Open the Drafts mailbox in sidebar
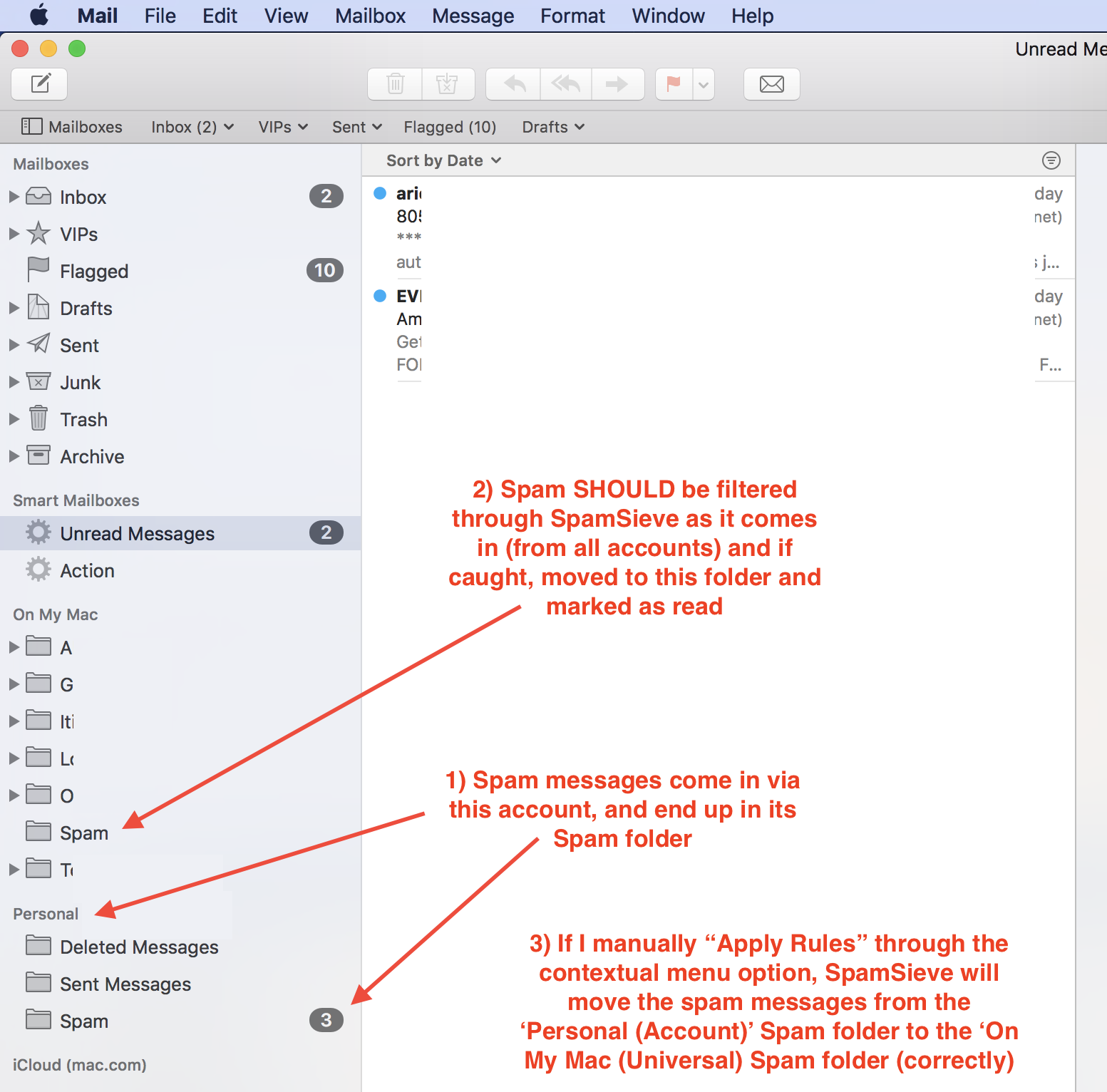The height and width of the screenshot is (1092, 1107). pos(180,308)
